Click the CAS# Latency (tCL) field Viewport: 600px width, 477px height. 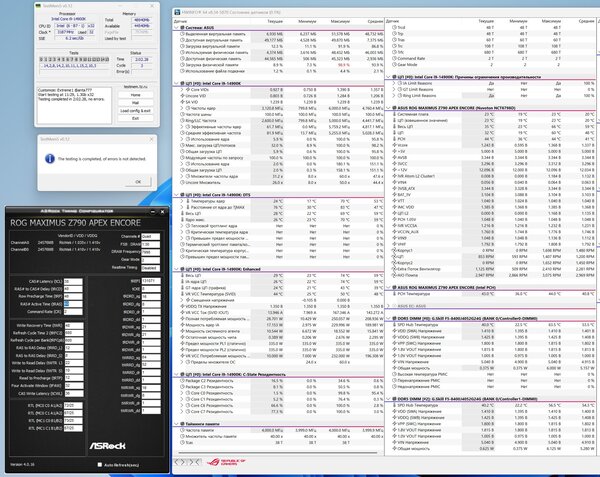pyautogui.click(x=73, y=282)
